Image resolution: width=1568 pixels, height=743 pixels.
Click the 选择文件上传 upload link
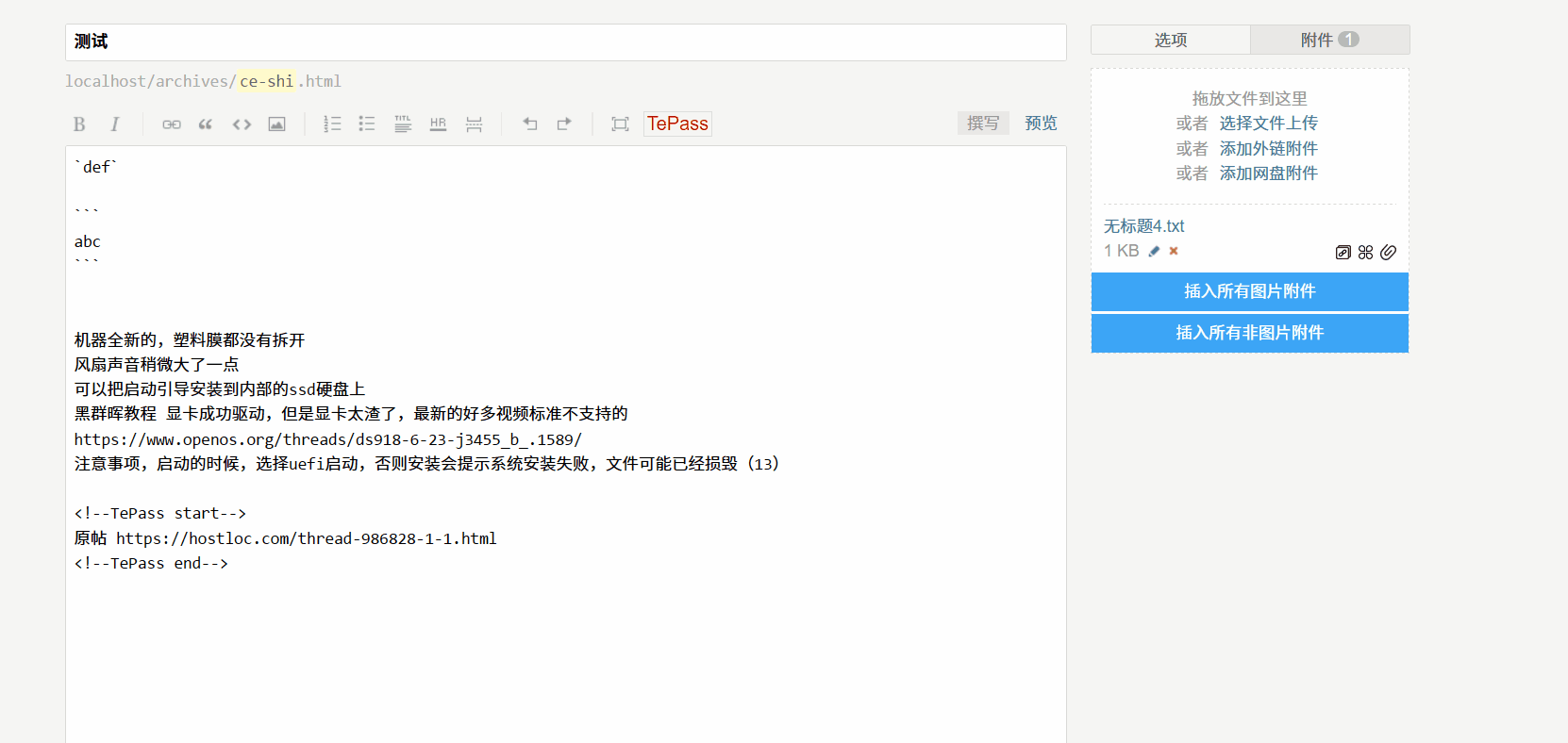click(1268, 124)
